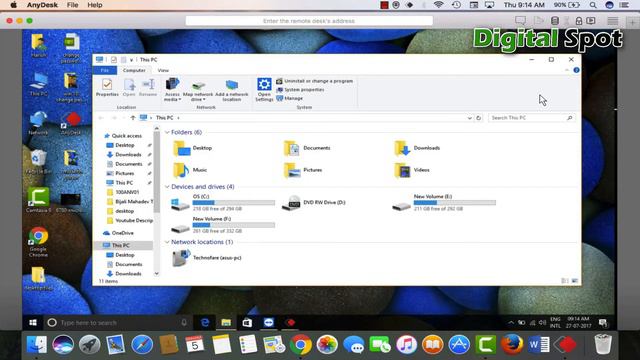Open the Windows Start button
Viewport: 640px width, 360px height.
[33, 322]
